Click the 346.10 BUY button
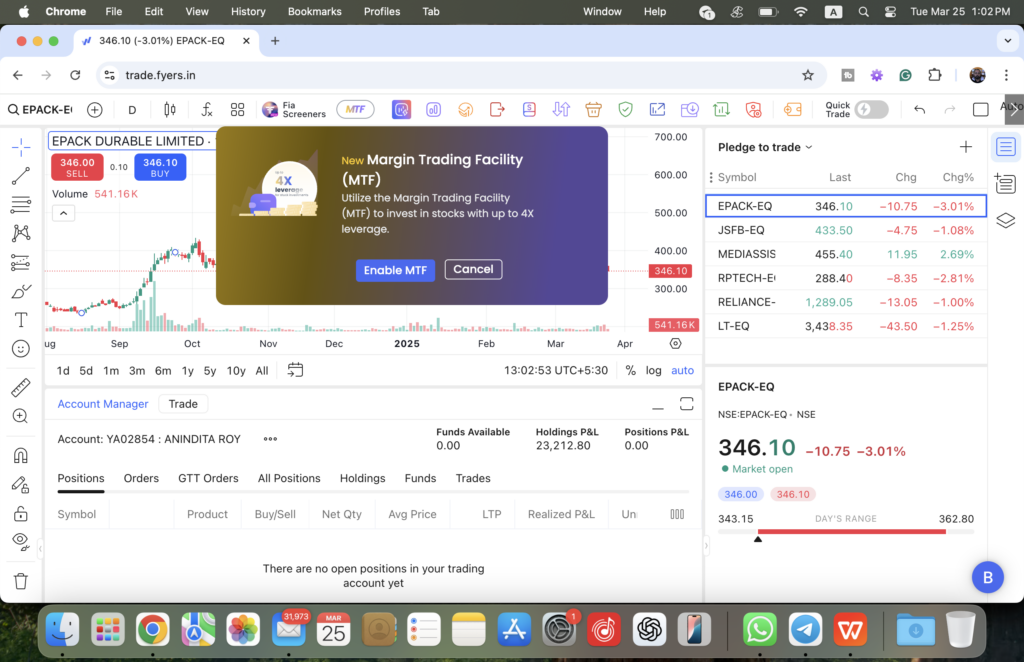 pyautogui.click(x=160, y=167)
